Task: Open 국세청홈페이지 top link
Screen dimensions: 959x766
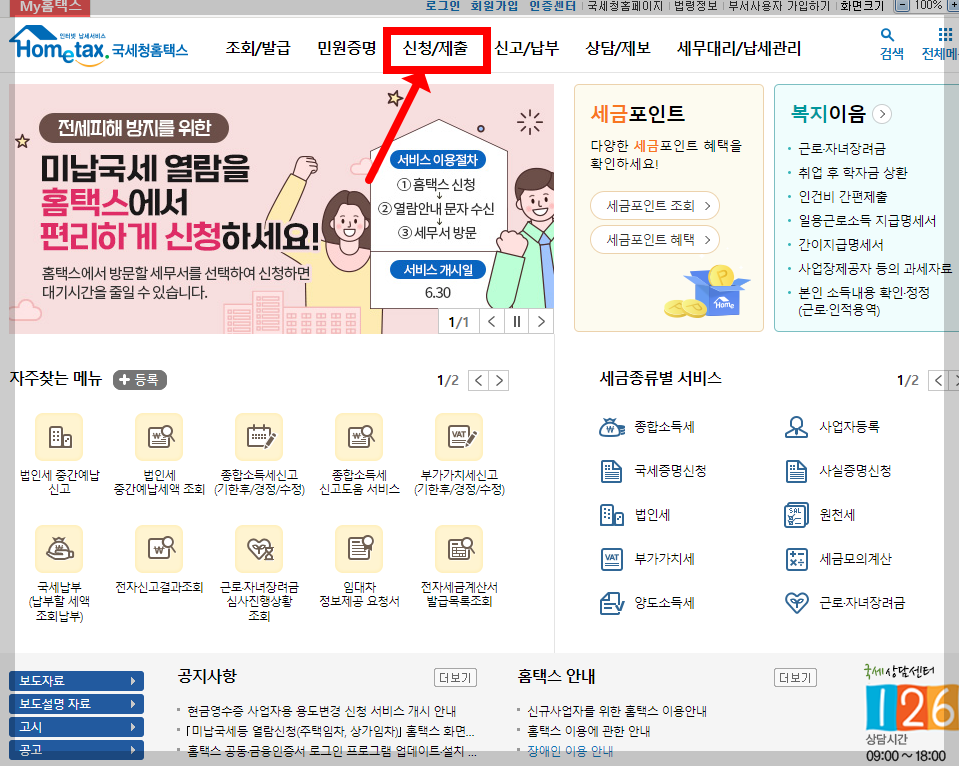Action: click(625, 6)
